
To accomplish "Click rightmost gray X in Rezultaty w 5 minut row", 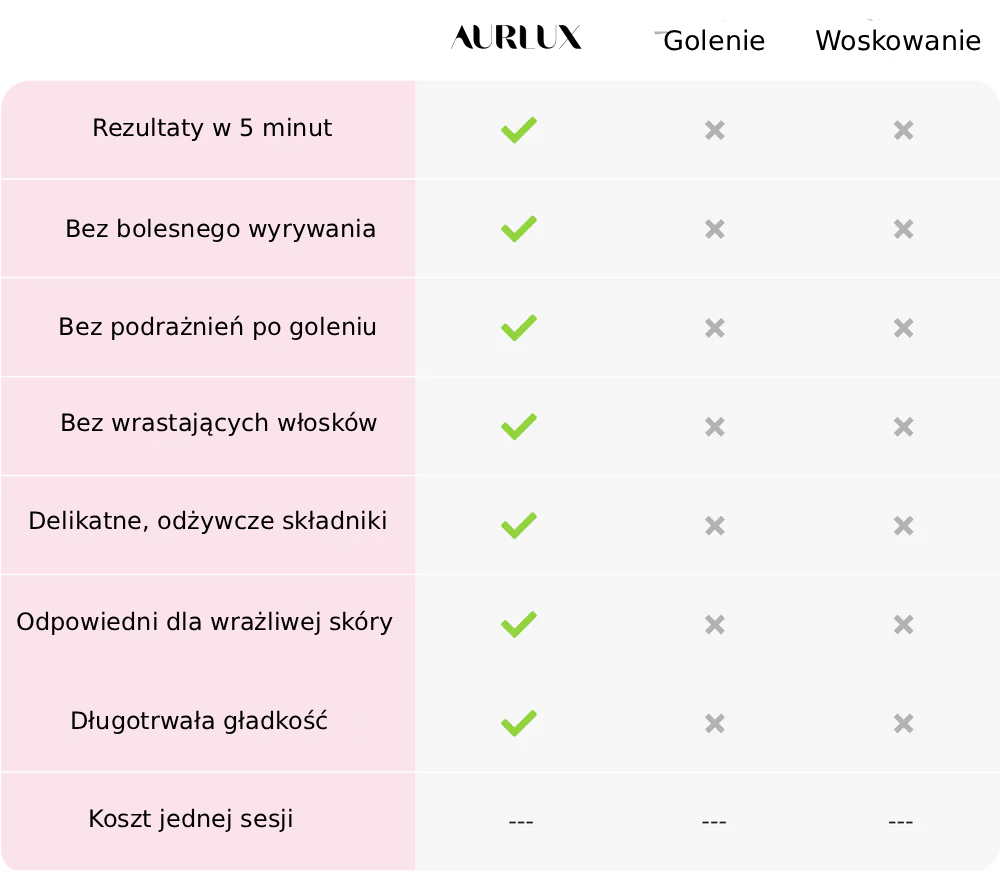I will [x=903, y=130].
